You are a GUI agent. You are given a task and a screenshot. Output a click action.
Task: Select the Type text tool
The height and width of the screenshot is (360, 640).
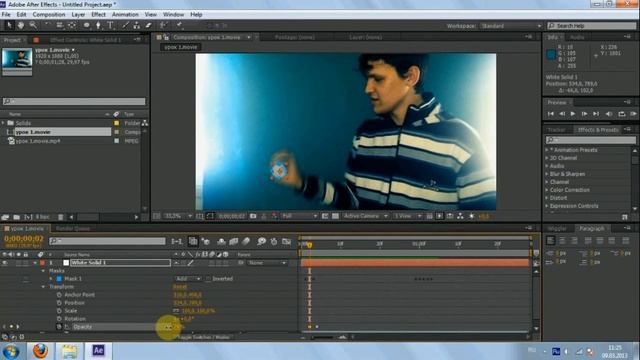[110, 25]
